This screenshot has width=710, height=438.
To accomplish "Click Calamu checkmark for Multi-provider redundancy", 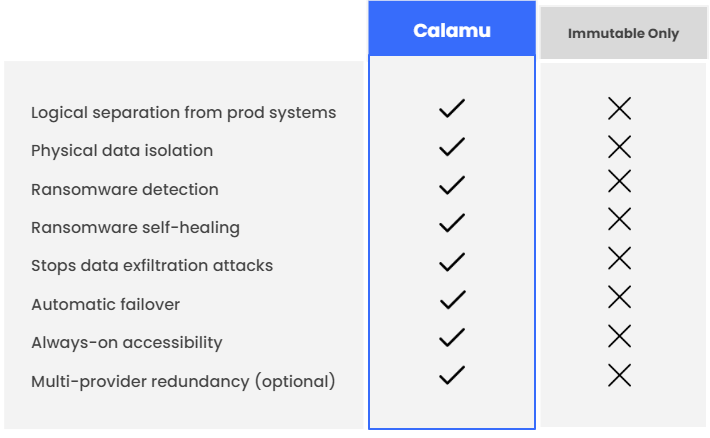I will (x=452, y=375).
